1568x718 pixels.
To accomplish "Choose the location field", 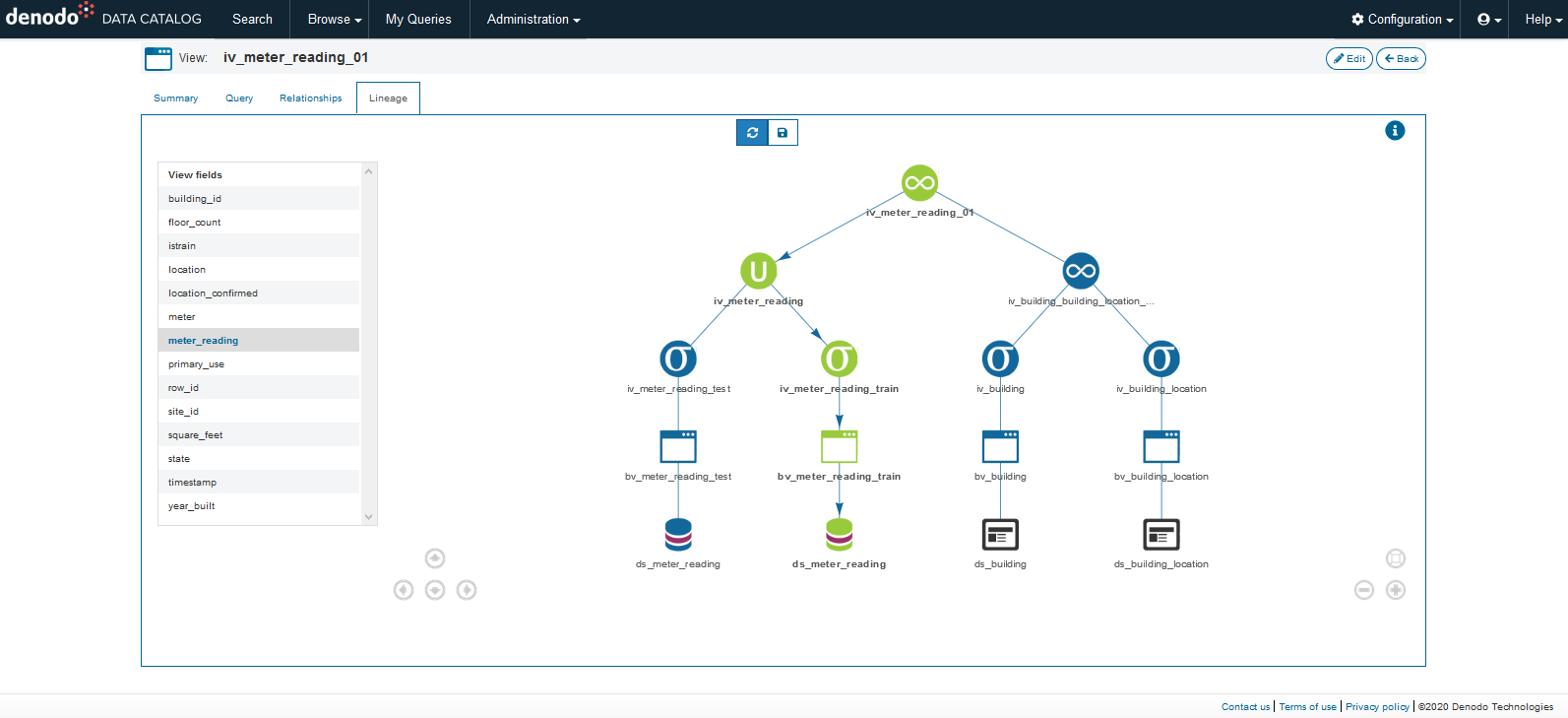I will pos(259,269).
